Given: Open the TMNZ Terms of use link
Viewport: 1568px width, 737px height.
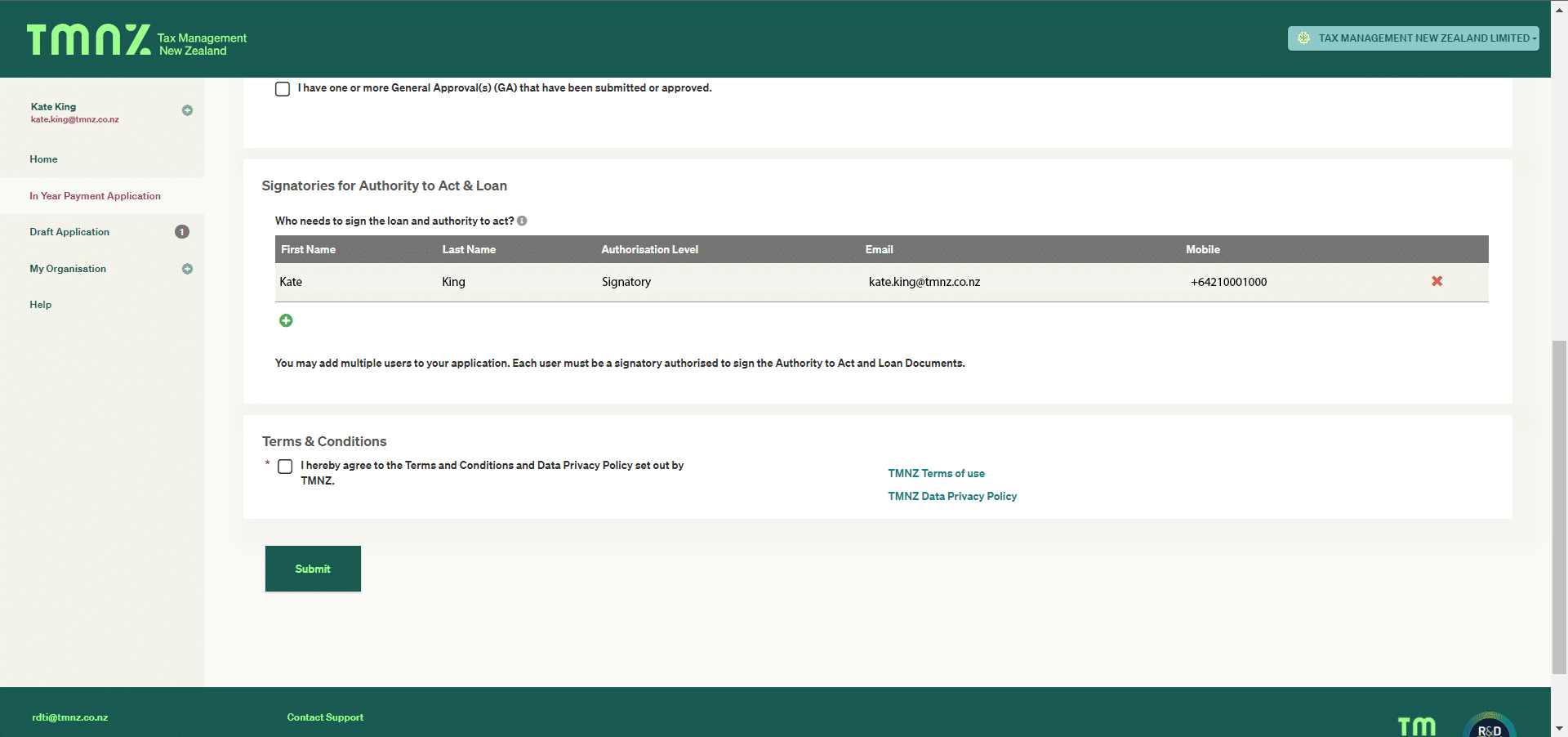Looking at the screenshot, I should (x=936, y=473).
